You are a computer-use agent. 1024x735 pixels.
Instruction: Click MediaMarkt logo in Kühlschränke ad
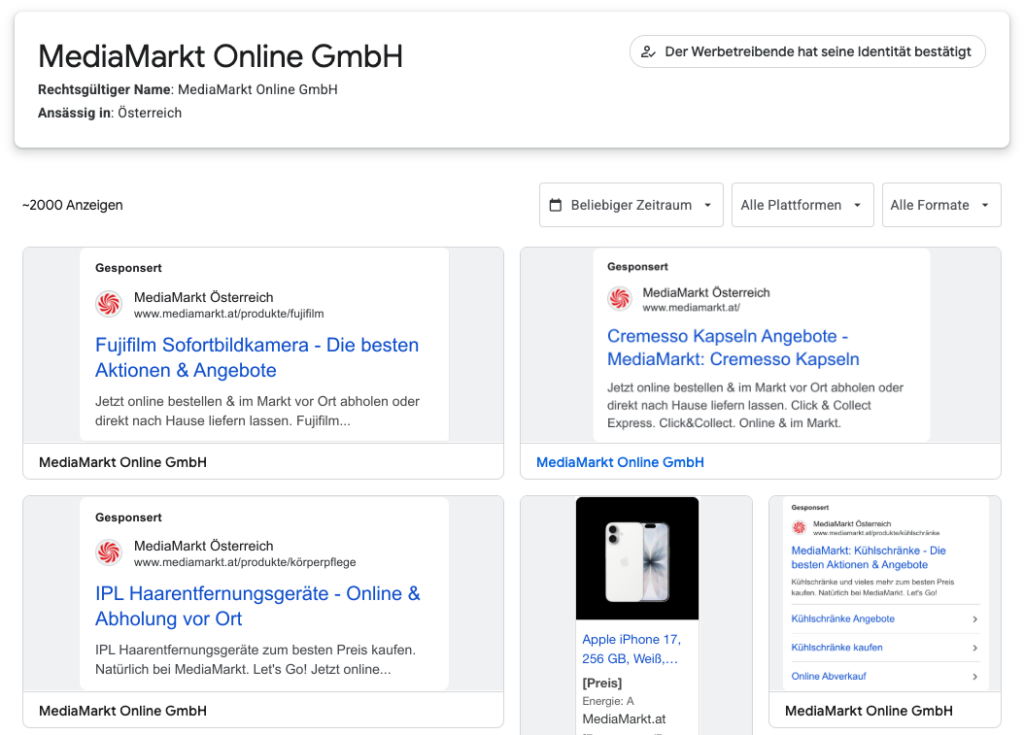pos(799,527)
